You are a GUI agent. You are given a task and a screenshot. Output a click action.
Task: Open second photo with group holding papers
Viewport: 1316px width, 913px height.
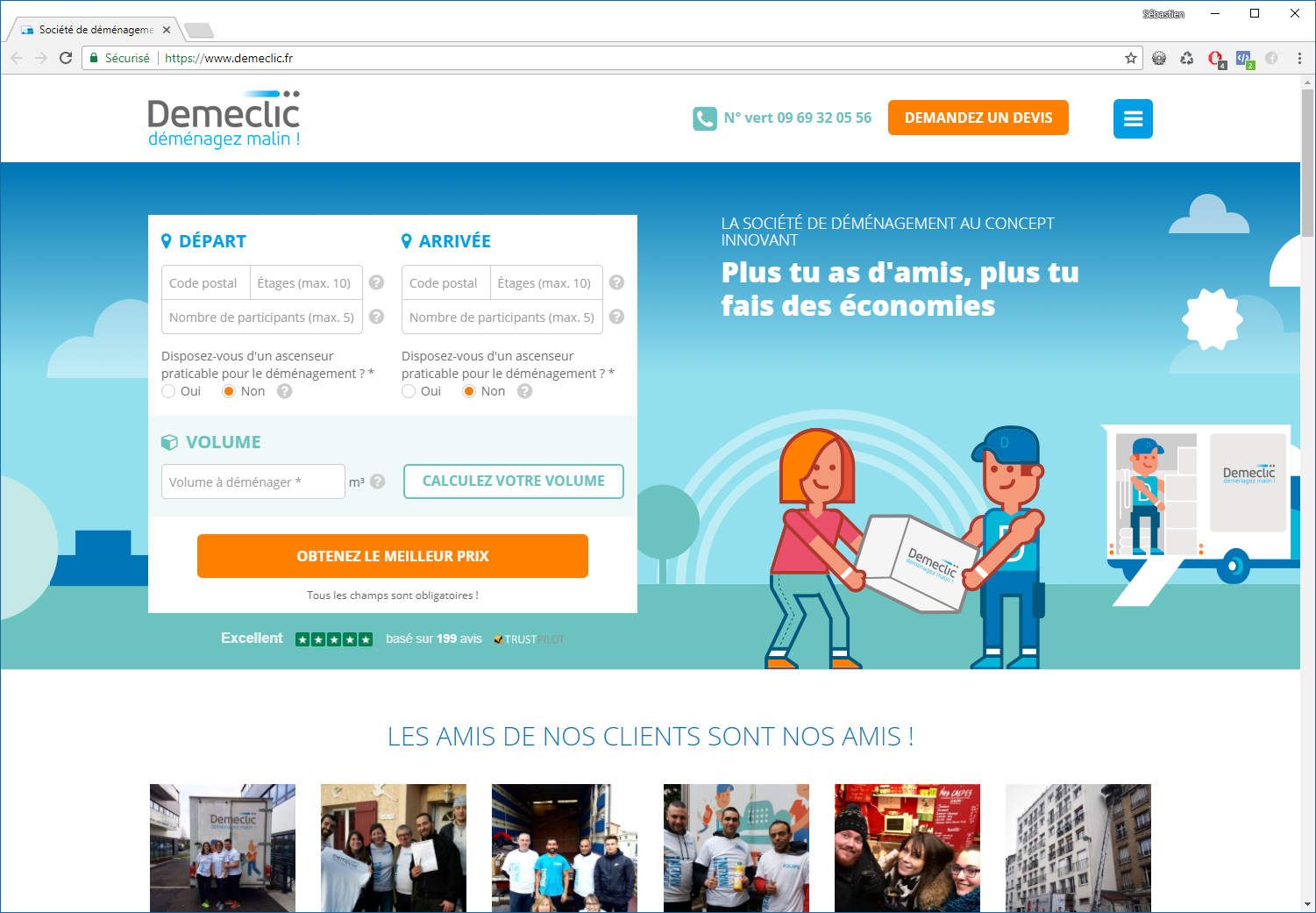point(394,848)
